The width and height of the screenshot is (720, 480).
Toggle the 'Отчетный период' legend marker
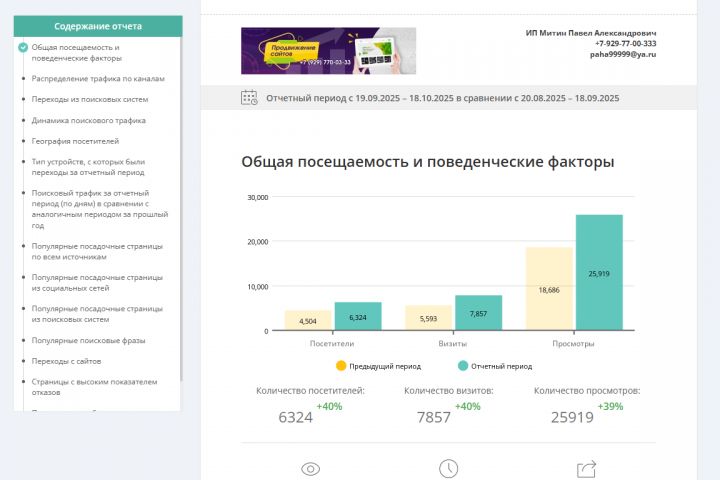463,366
